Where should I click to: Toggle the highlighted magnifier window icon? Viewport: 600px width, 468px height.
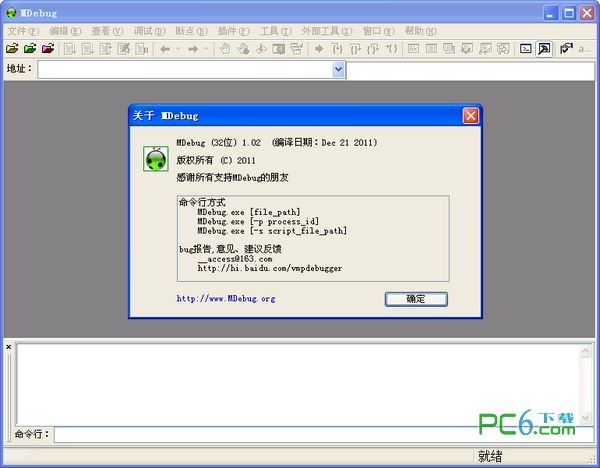tap(544, 49)
